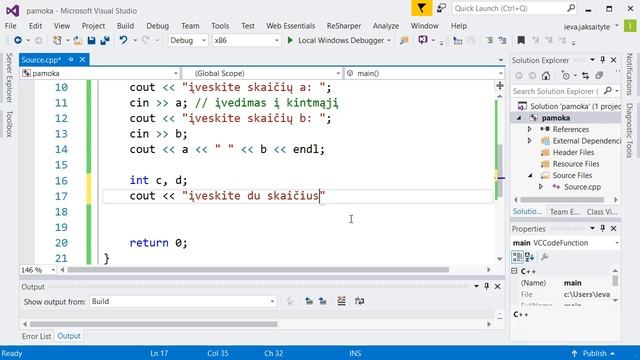640x360 pixels.
Task: Click the Alphabetical sort icon in Properties
Action: point(530,257)
